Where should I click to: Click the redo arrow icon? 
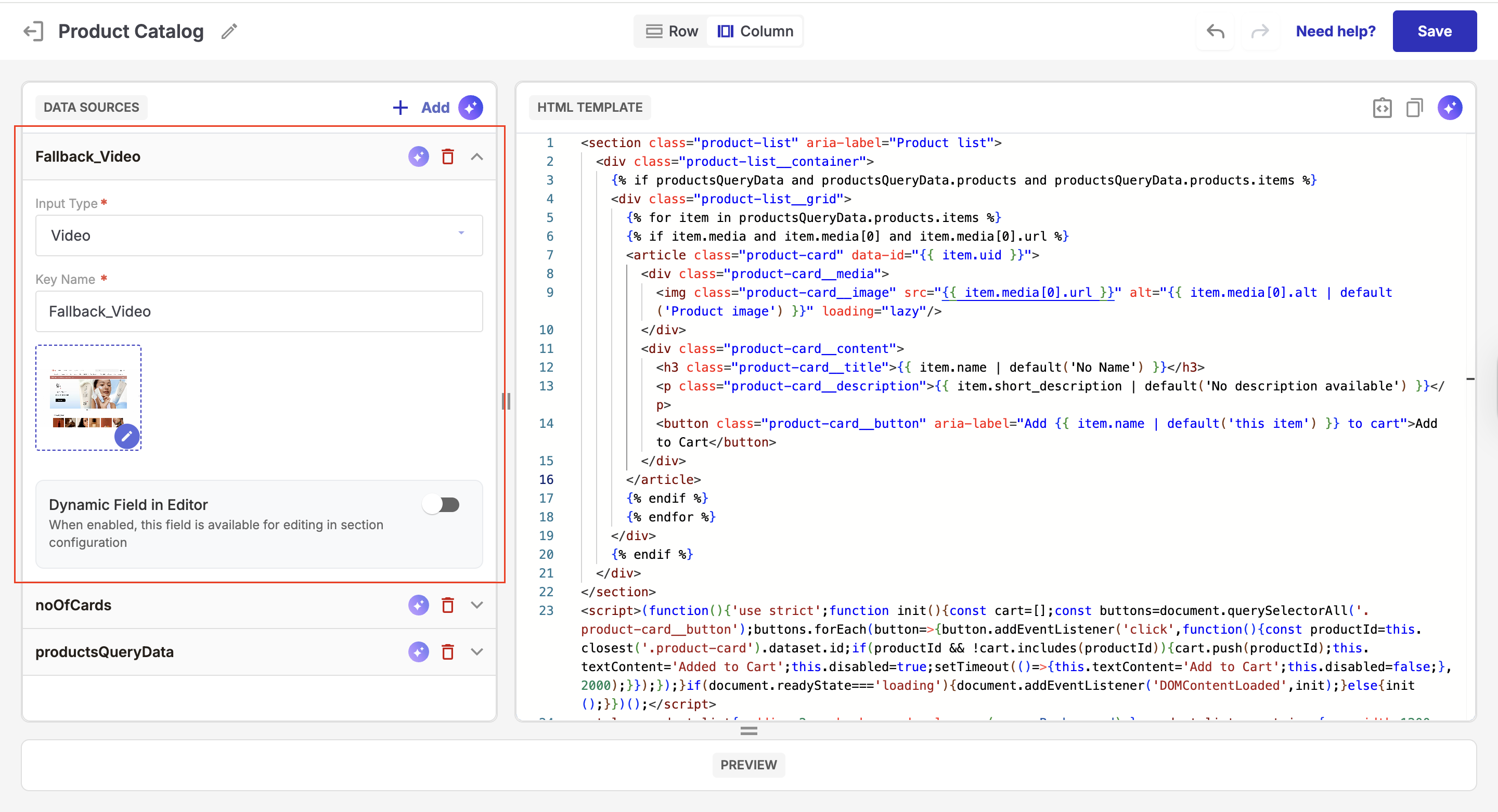pos(1260,31)
